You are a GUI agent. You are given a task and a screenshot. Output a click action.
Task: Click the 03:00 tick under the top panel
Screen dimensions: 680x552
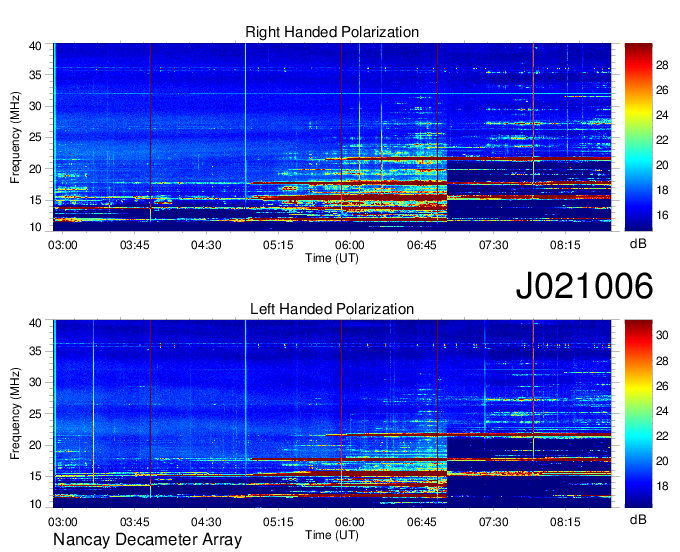(x=62, y=245)
